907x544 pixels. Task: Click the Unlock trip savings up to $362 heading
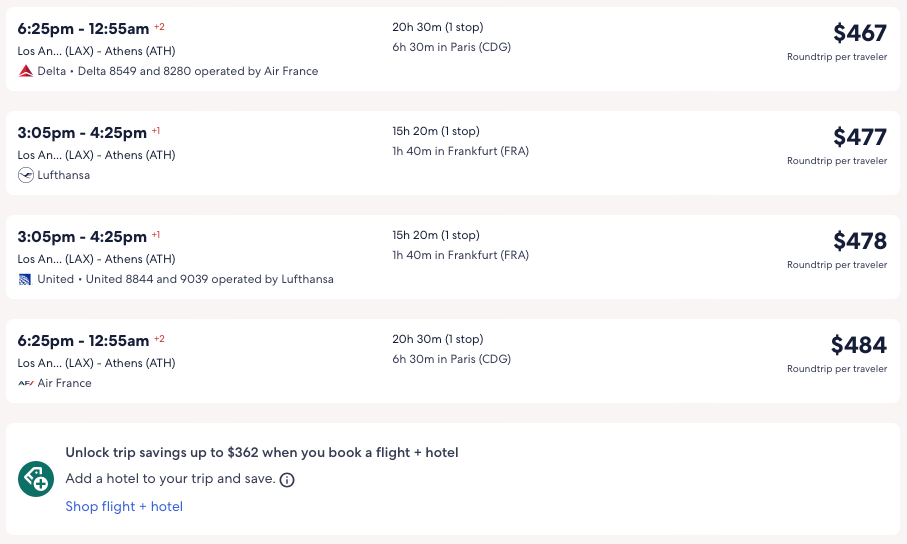click(x=262, y=453)
